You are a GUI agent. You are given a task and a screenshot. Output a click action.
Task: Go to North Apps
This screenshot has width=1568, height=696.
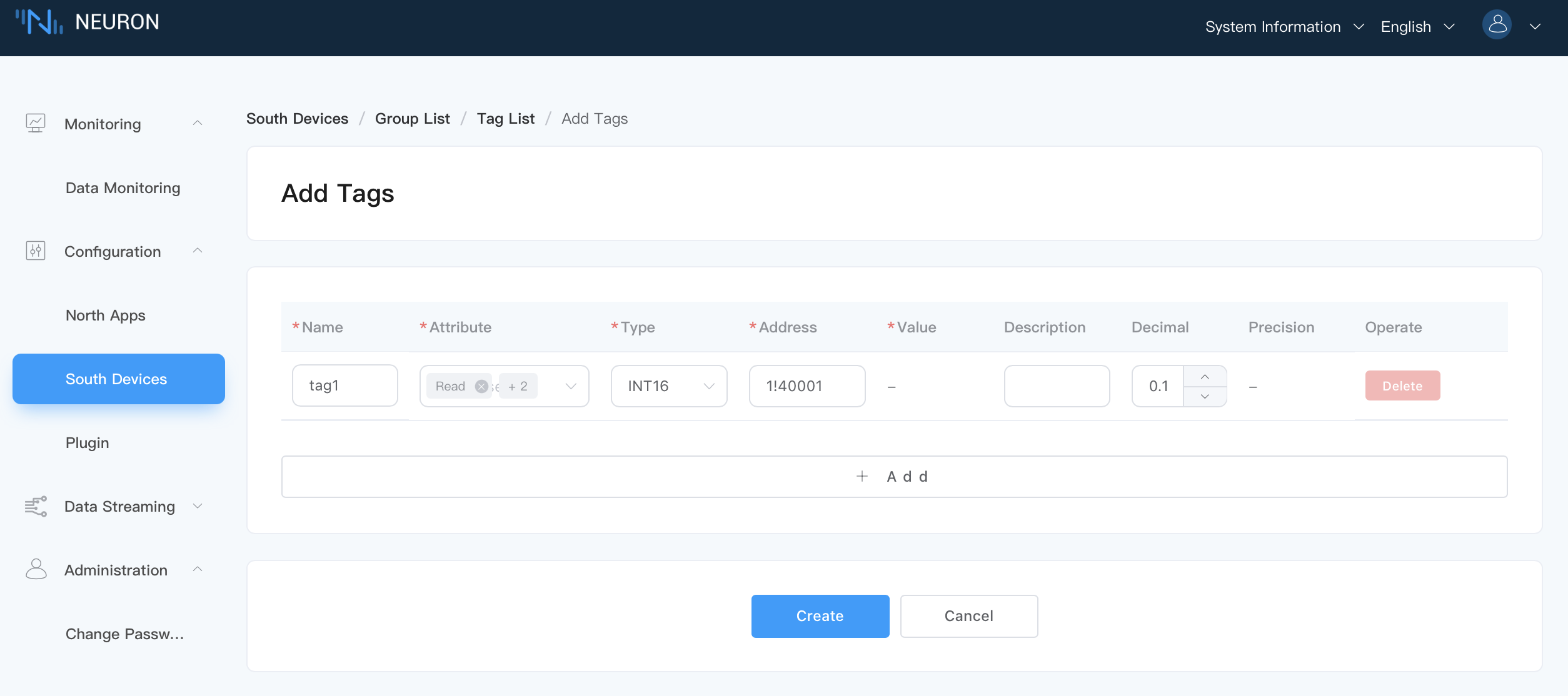point(106,316)
